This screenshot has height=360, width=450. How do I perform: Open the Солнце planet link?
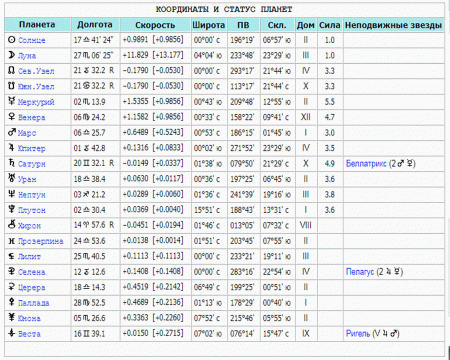pos(31,40)
